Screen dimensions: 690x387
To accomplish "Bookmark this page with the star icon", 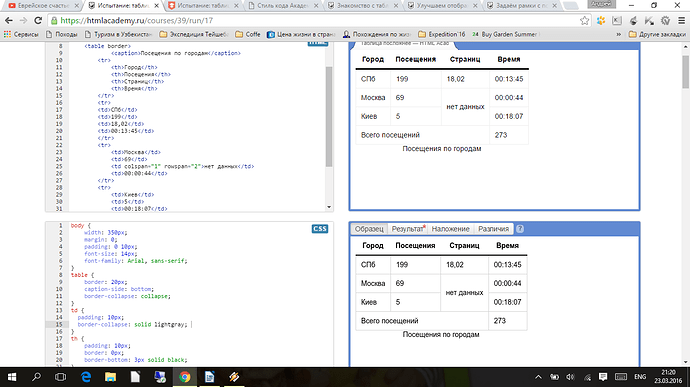I will [584, 21].
